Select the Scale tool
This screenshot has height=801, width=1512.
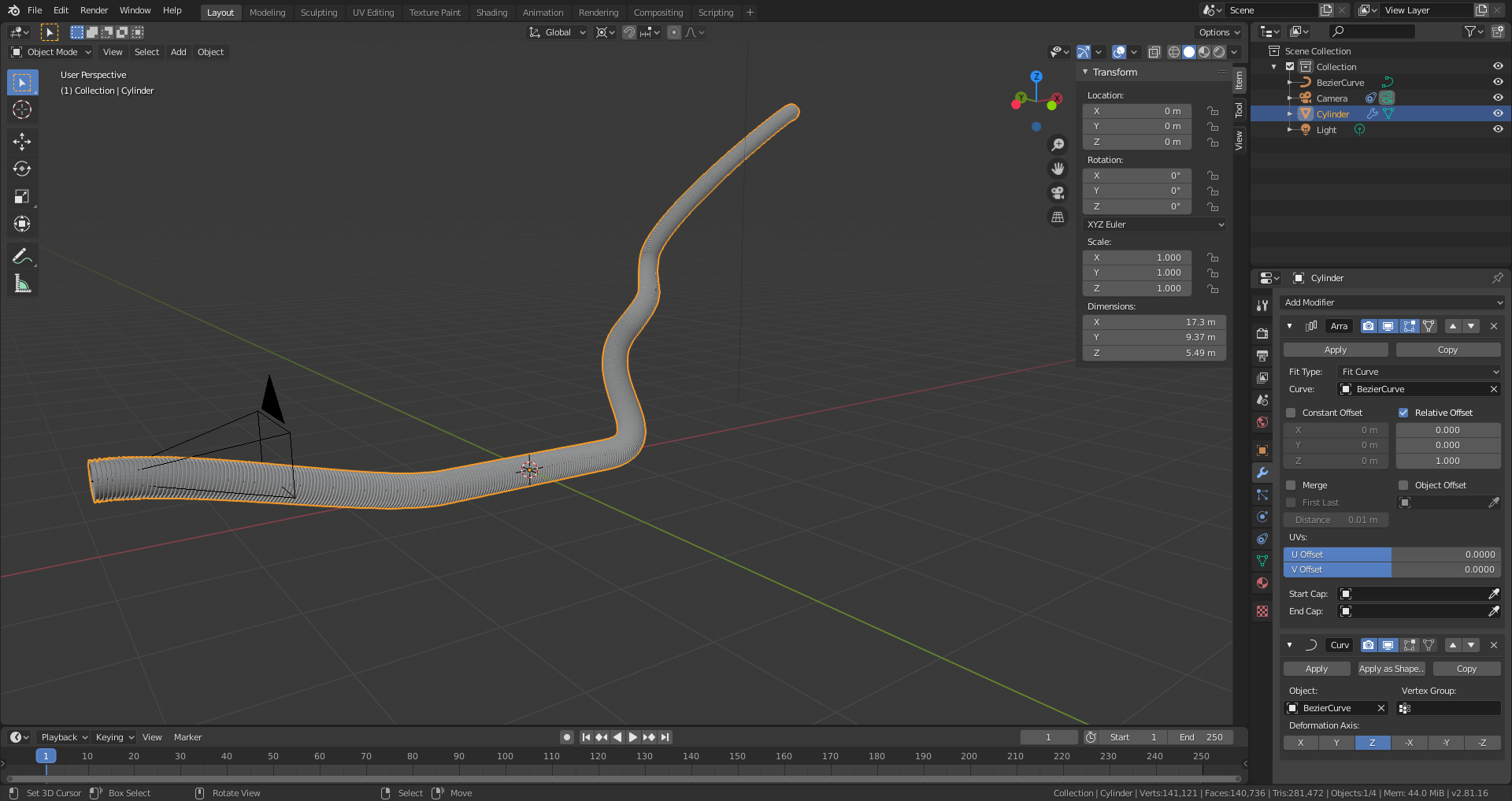(22, 197)
